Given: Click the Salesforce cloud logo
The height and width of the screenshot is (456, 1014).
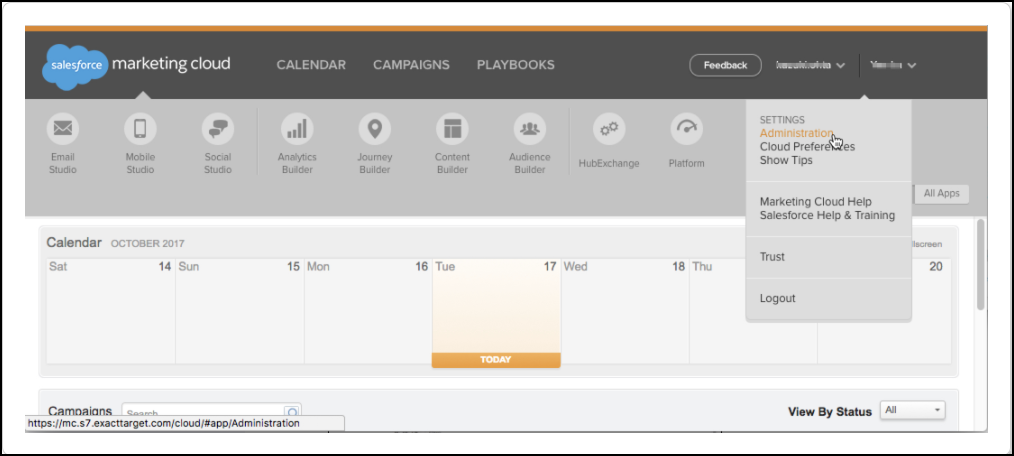Looking at the screenshot, I should pyautogui.click(x=73, y=66).
